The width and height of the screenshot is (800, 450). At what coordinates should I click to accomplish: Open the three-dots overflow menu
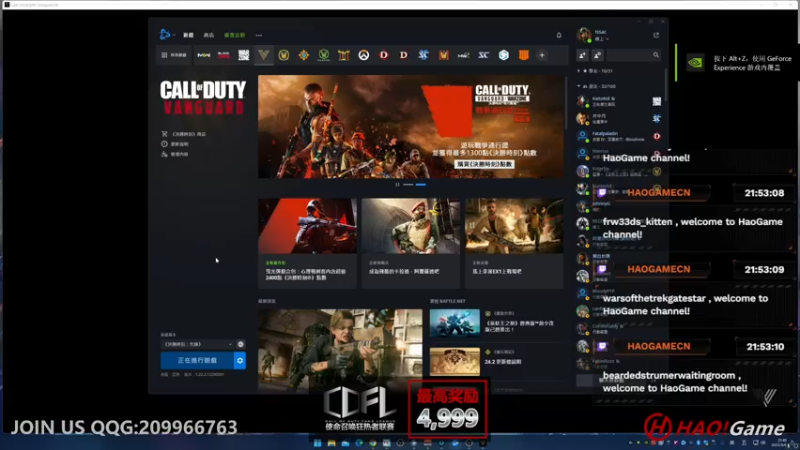[x=259, y=35]
